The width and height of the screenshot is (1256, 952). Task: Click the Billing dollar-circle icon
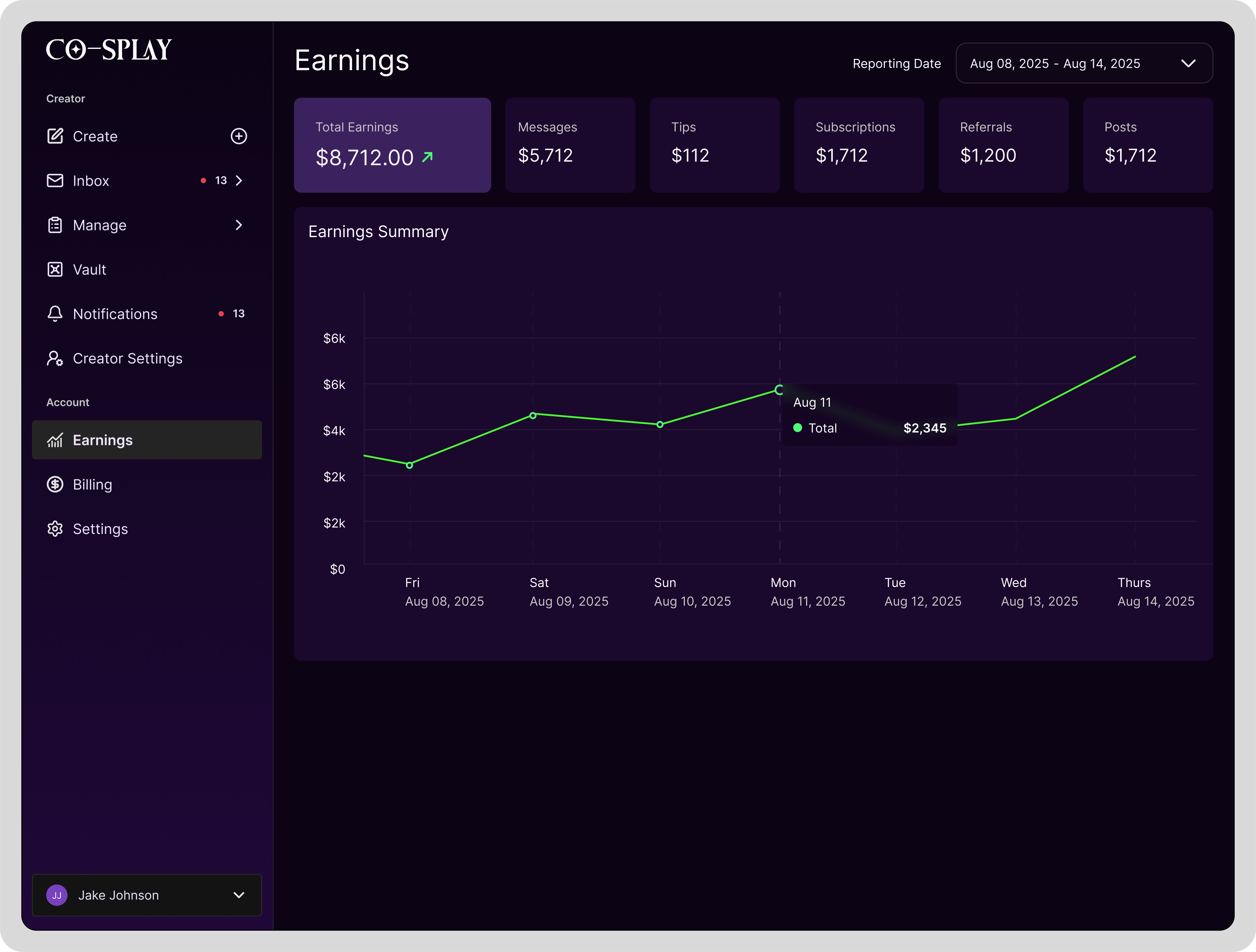click(55, 484)
